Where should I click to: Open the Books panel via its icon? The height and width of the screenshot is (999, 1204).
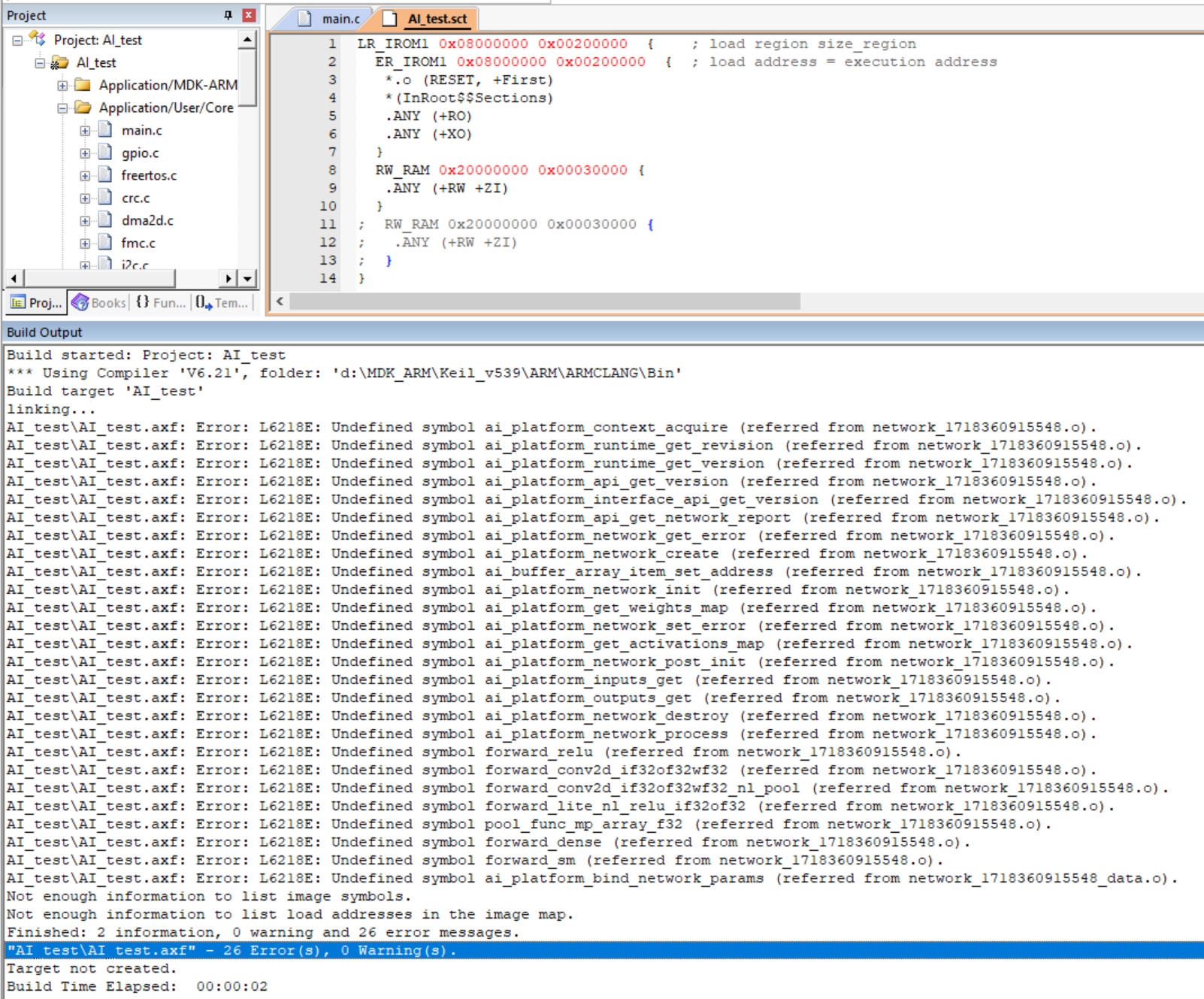point(80,303)
